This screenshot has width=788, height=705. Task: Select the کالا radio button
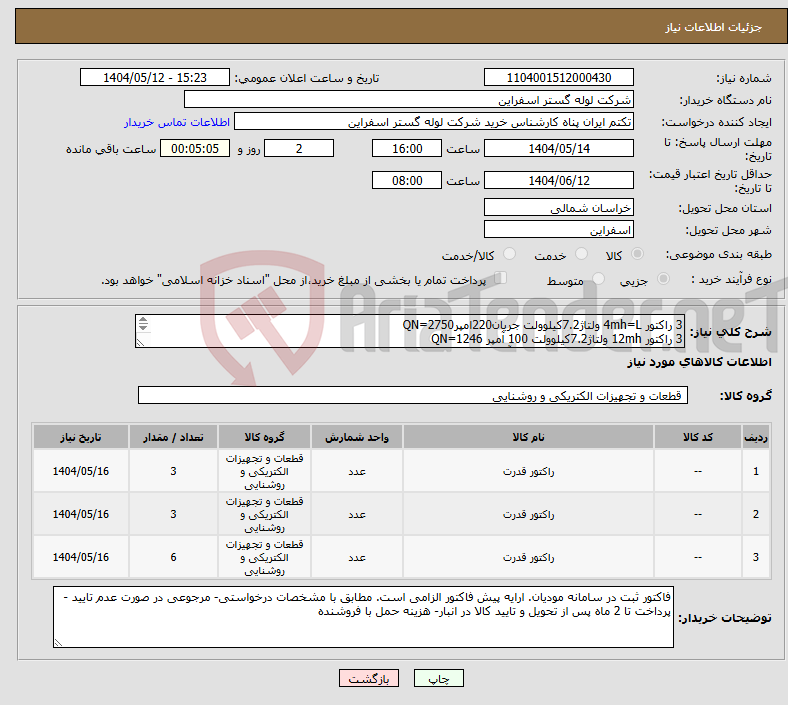(x=637, y=254)
